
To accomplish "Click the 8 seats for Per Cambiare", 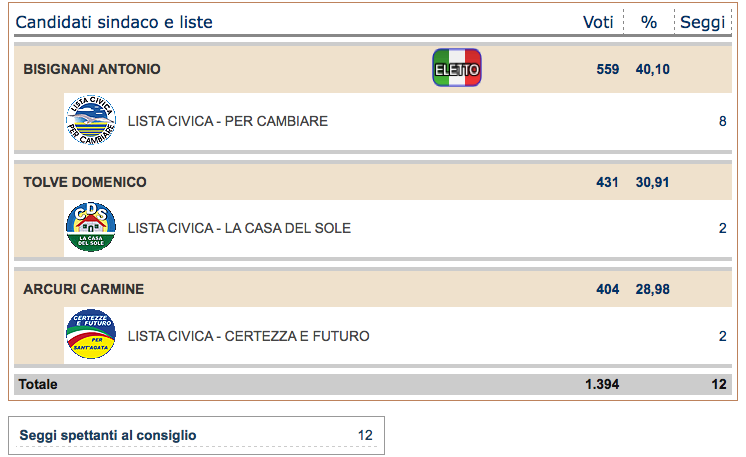I will click(722, 121).
